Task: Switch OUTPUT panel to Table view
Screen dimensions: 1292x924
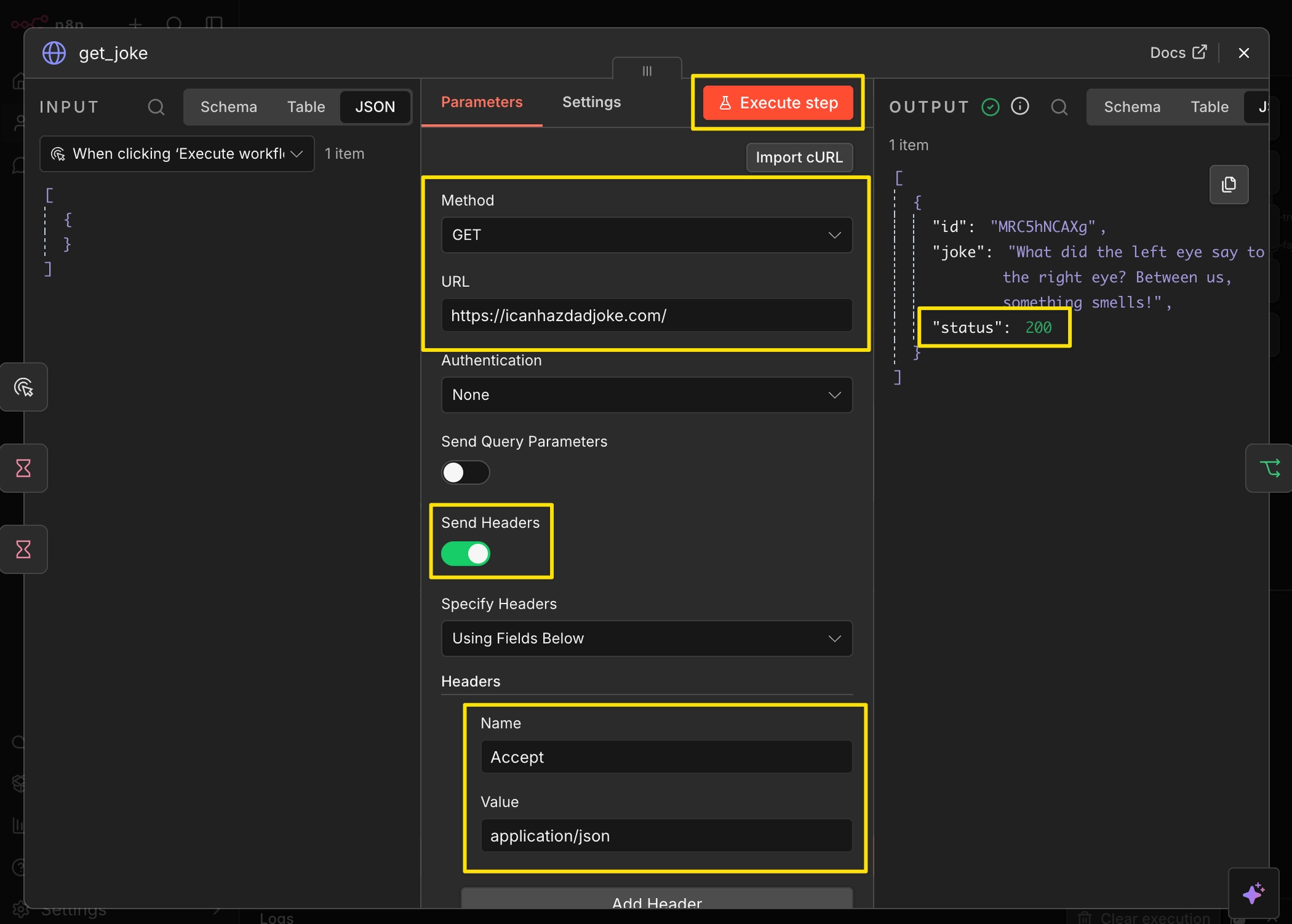Action: point(1209,107)
